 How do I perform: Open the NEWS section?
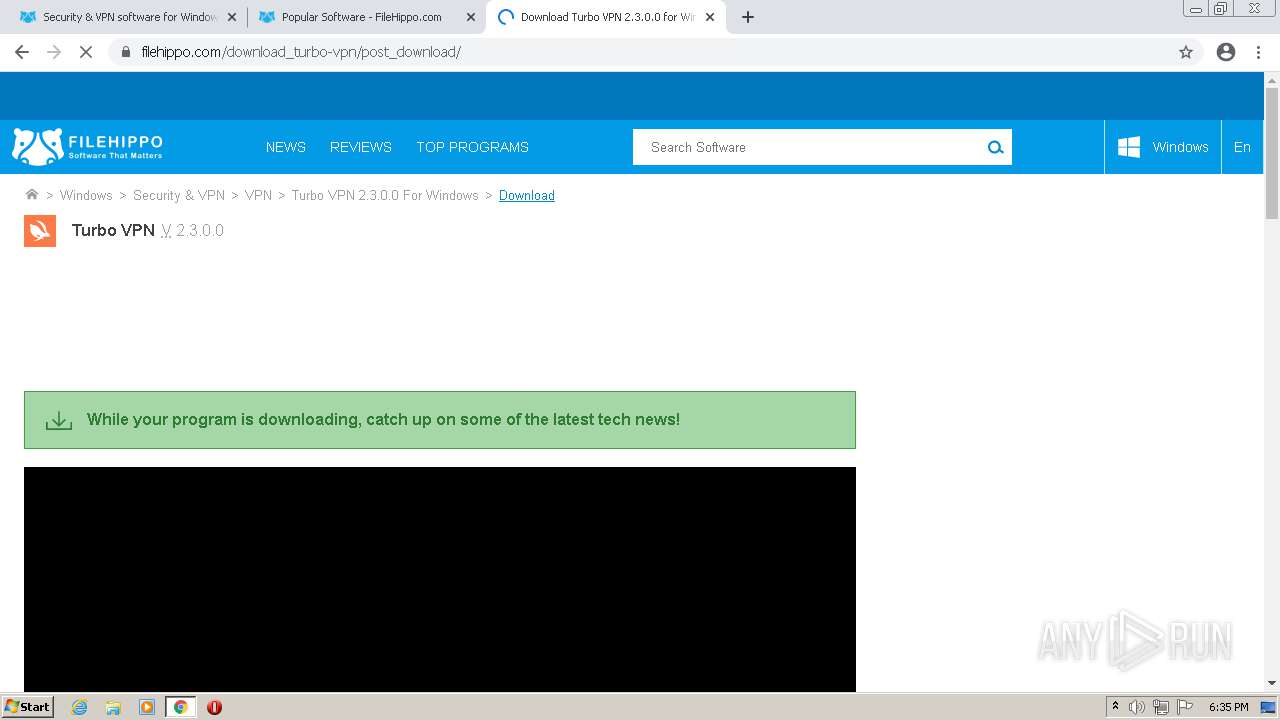click(x=286, y=147)
